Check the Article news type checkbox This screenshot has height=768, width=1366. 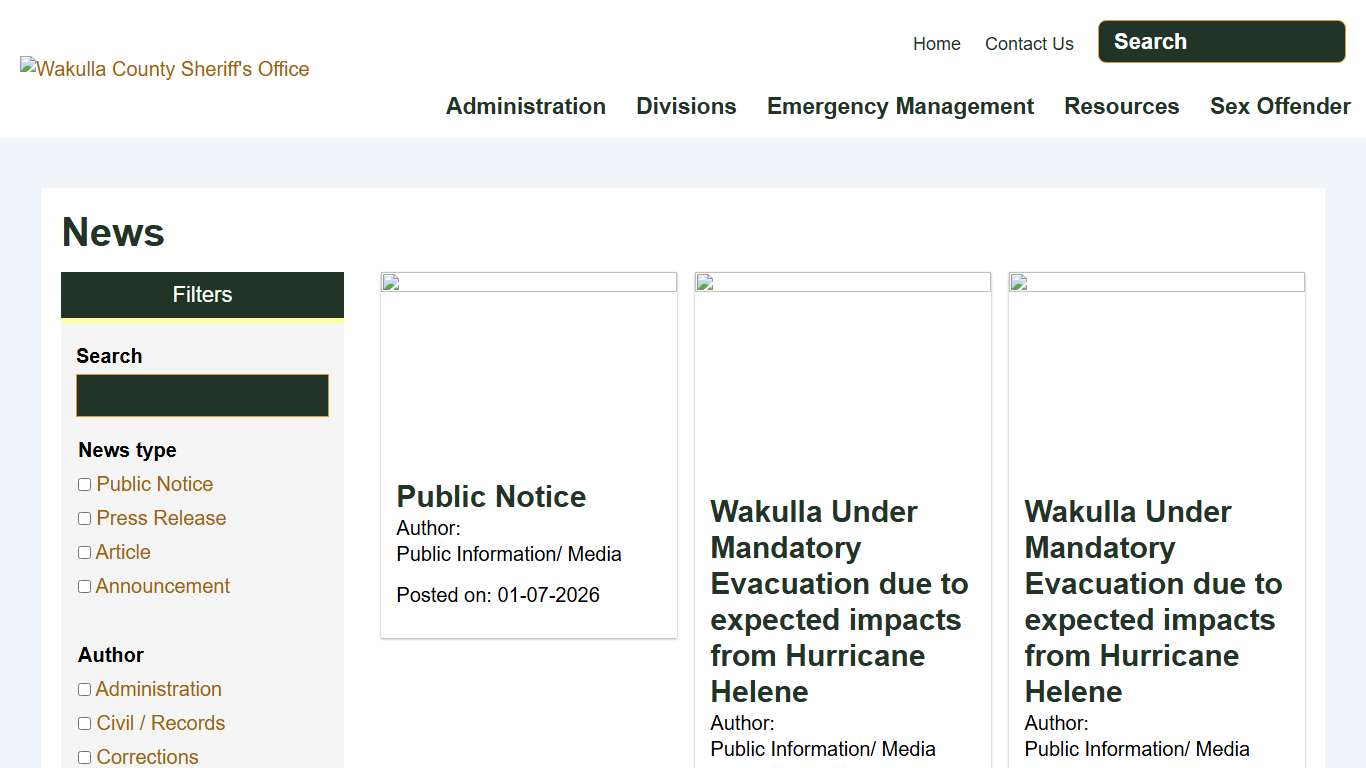[84, 552]
